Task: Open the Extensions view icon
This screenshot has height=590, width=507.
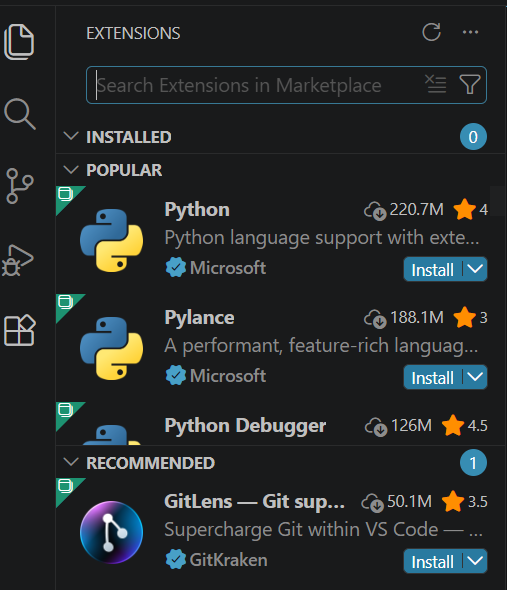Action: click(x=20, y=330)
